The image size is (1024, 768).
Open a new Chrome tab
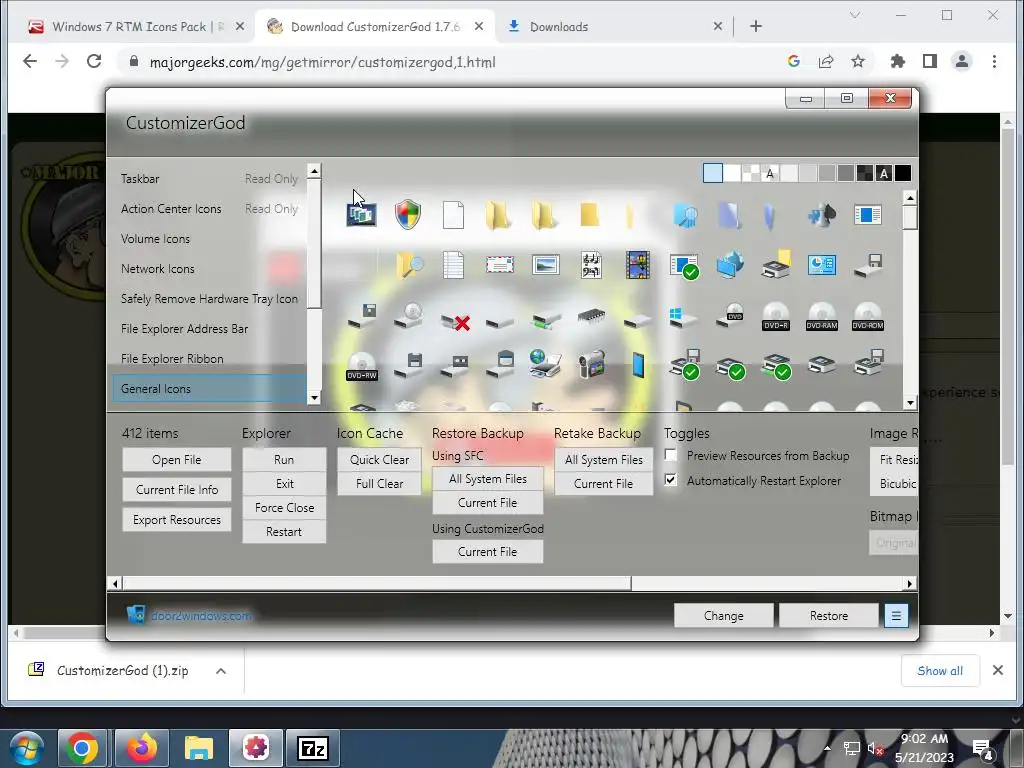(756, 26)
